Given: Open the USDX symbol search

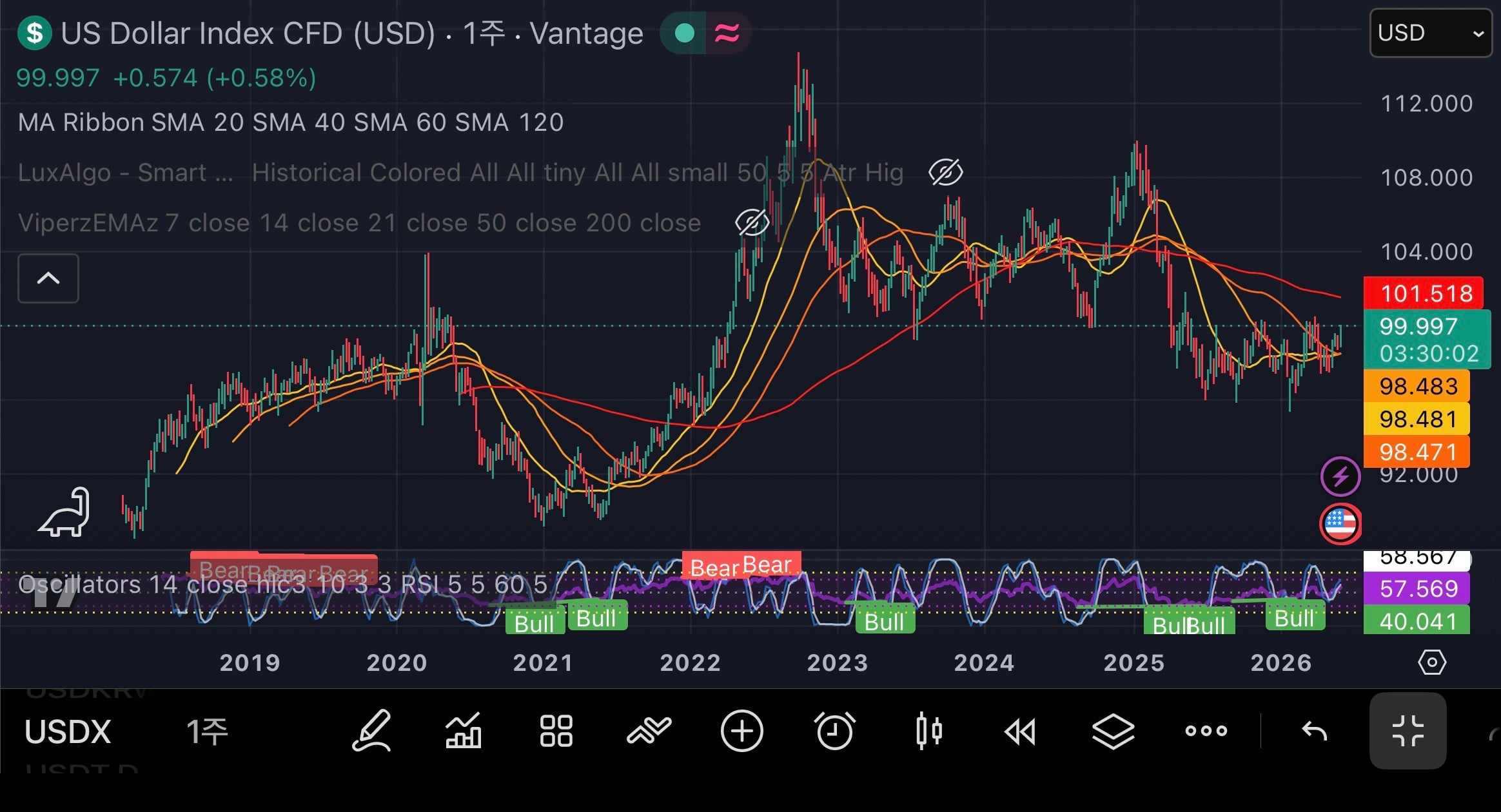Looking at the screenshot, I should click(68, 732).
